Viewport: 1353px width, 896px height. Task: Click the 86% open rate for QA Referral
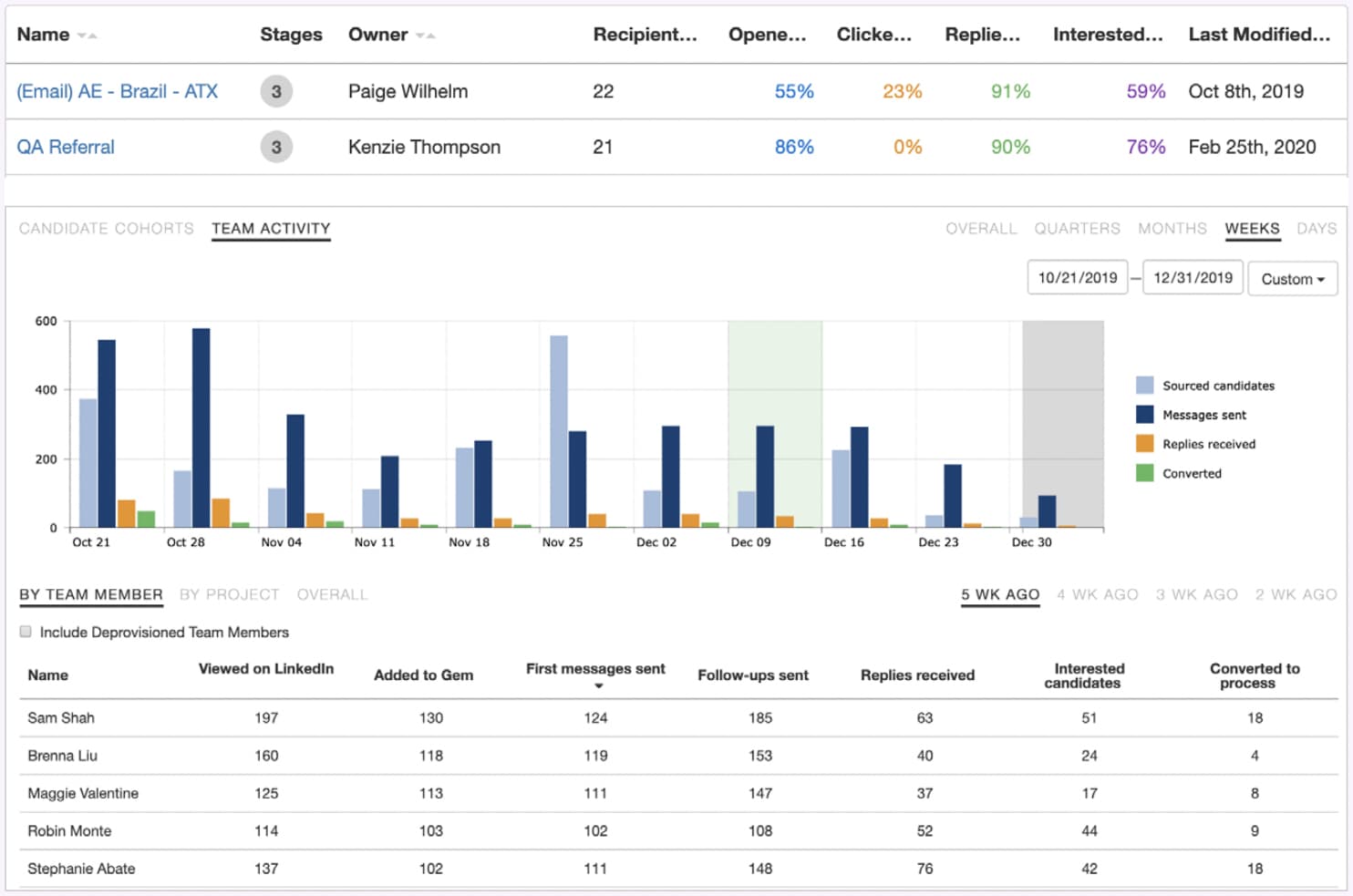click(792, 147)
